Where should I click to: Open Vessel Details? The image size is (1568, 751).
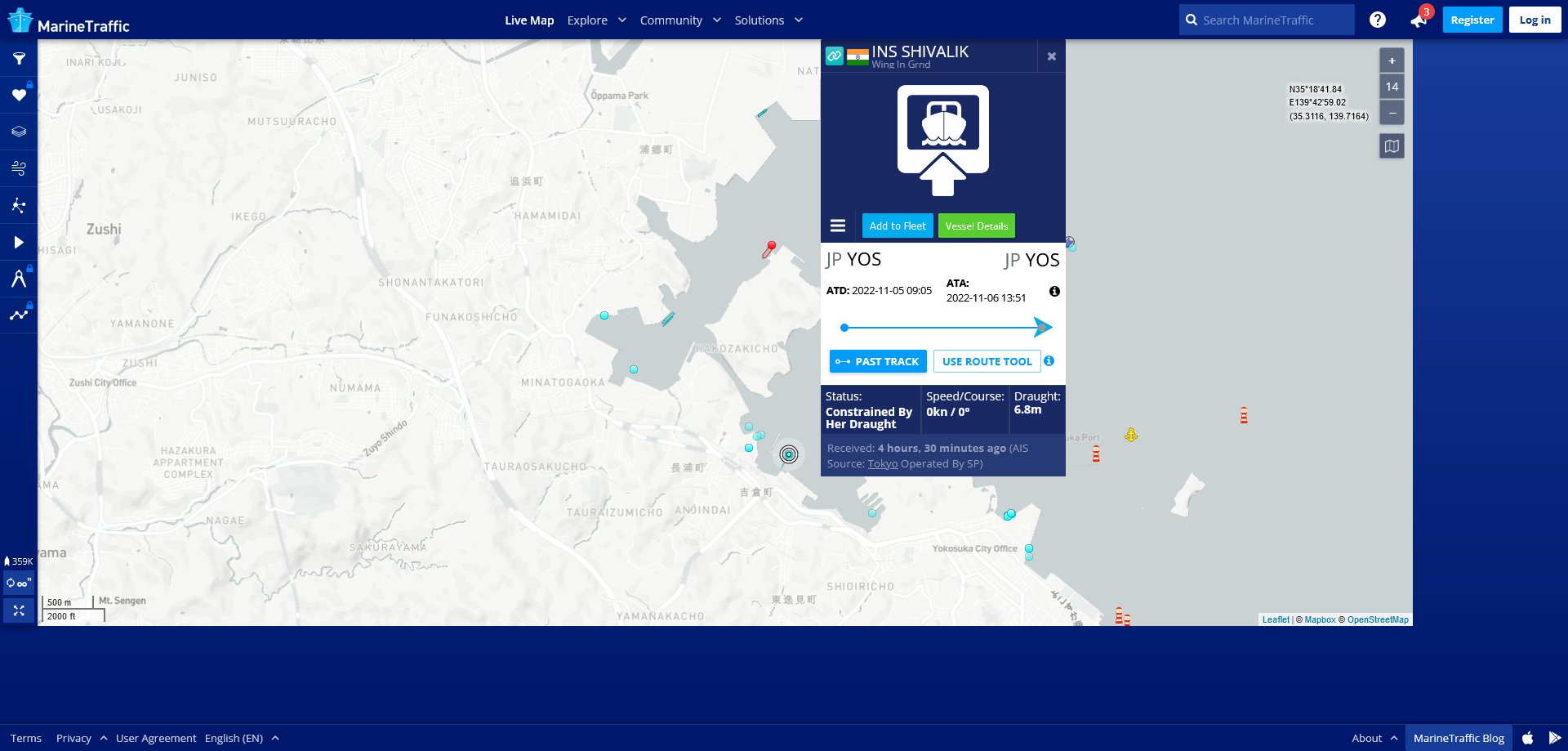977,226
